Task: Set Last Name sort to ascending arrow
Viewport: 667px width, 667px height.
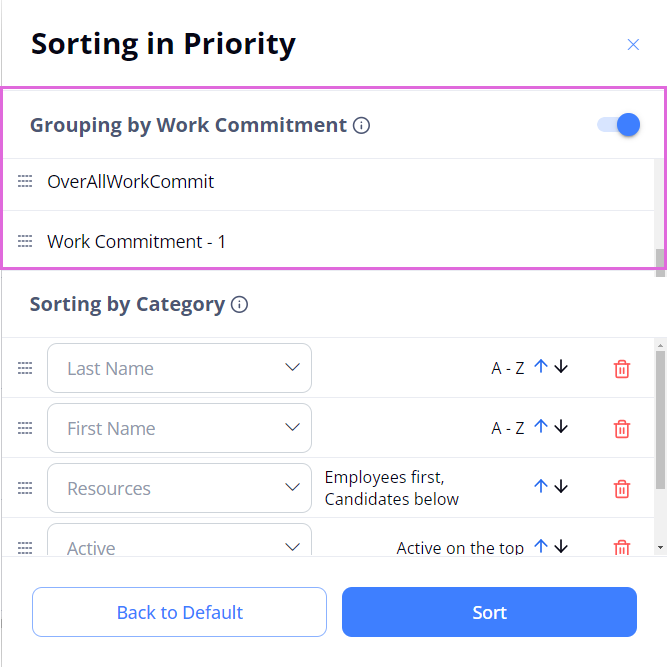Action: (541, 367)
